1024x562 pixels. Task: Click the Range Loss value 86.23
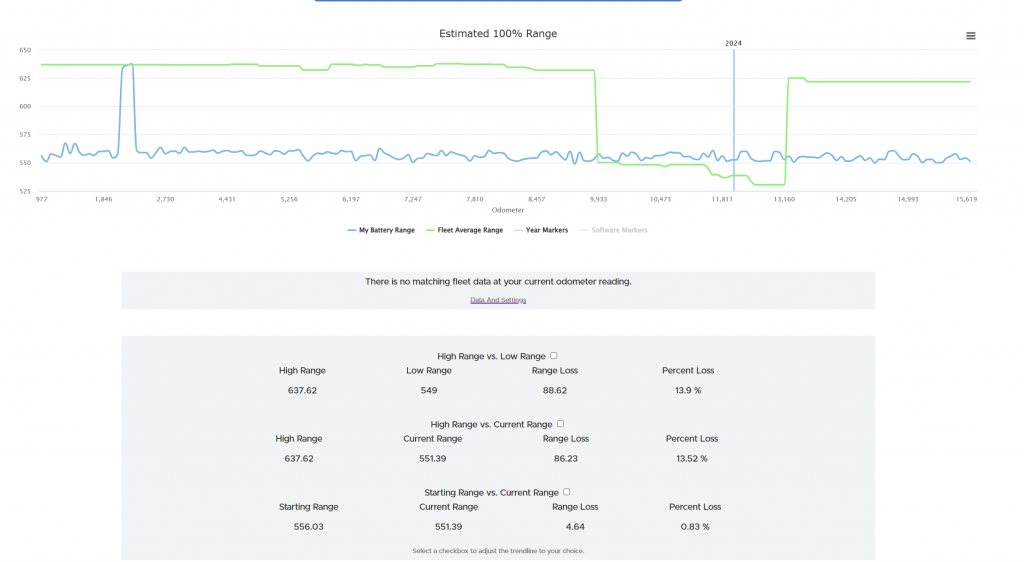(x=566, y=458)
